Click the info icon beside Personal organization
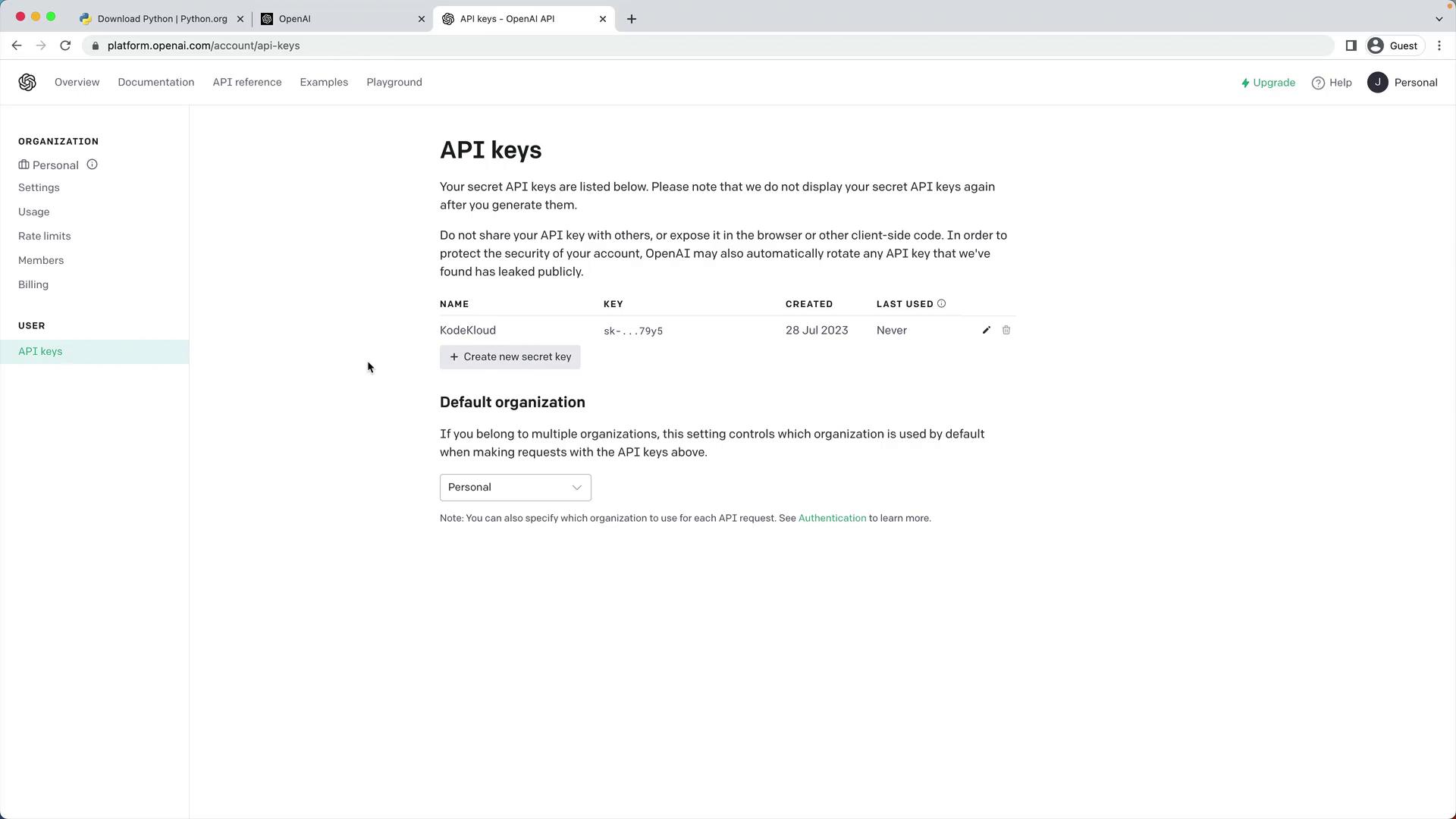The image size is (1456, 819). tap(92, 165)
